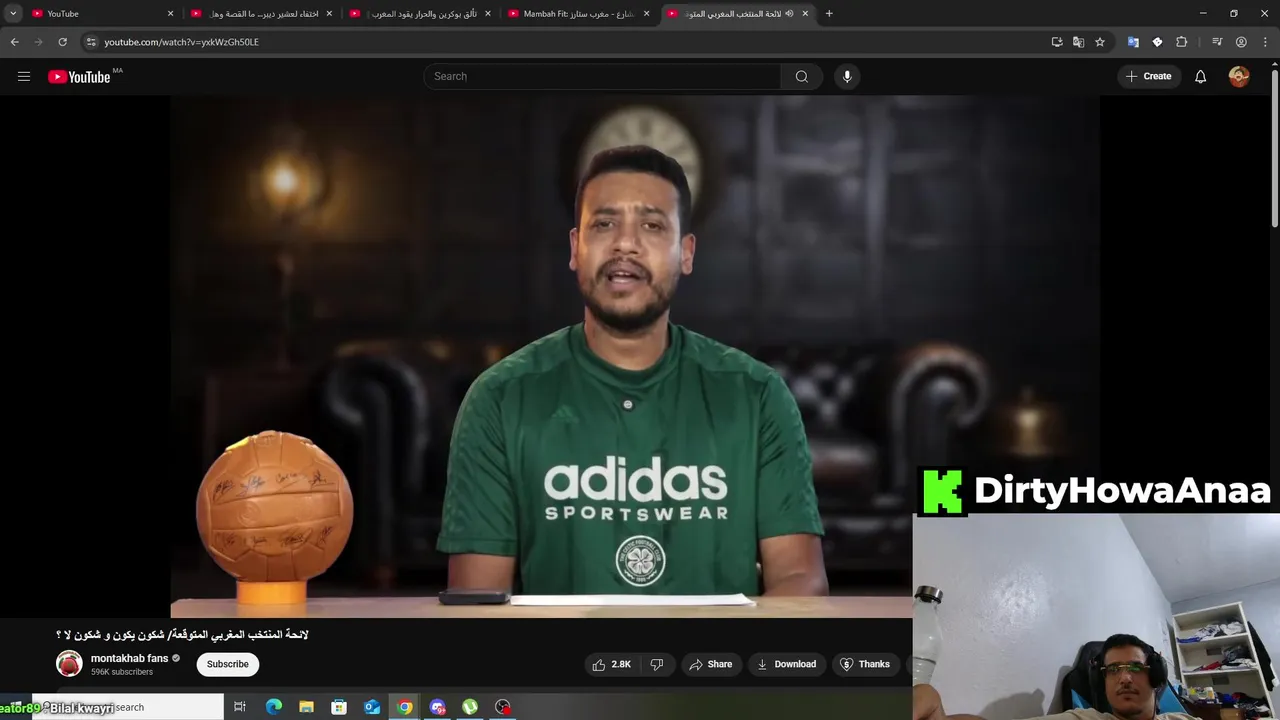Switch to the first YouTube tab
Viewport: 1280px width, 720px height.
pos(101,14)
